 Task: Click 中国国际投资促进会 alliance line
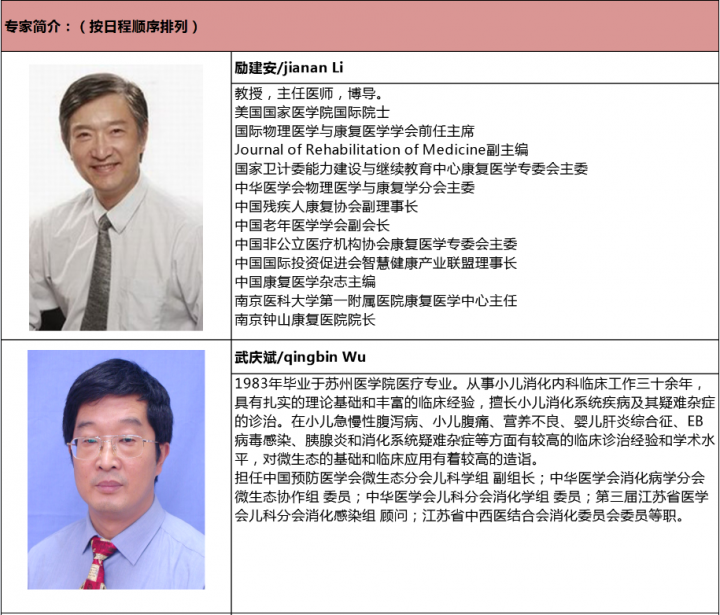[x=375, y=263]
